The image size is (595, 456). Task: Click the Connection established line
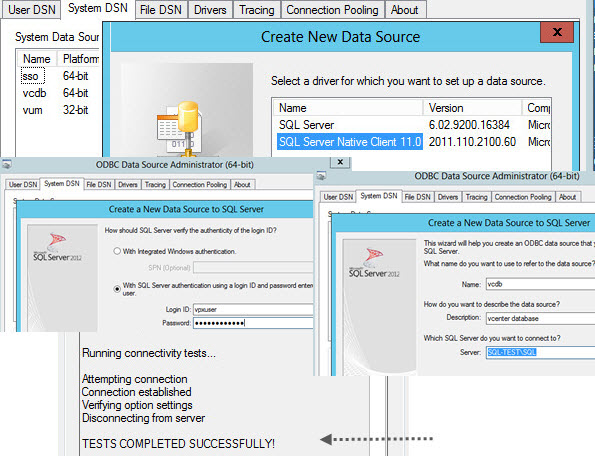pos(136,392)
